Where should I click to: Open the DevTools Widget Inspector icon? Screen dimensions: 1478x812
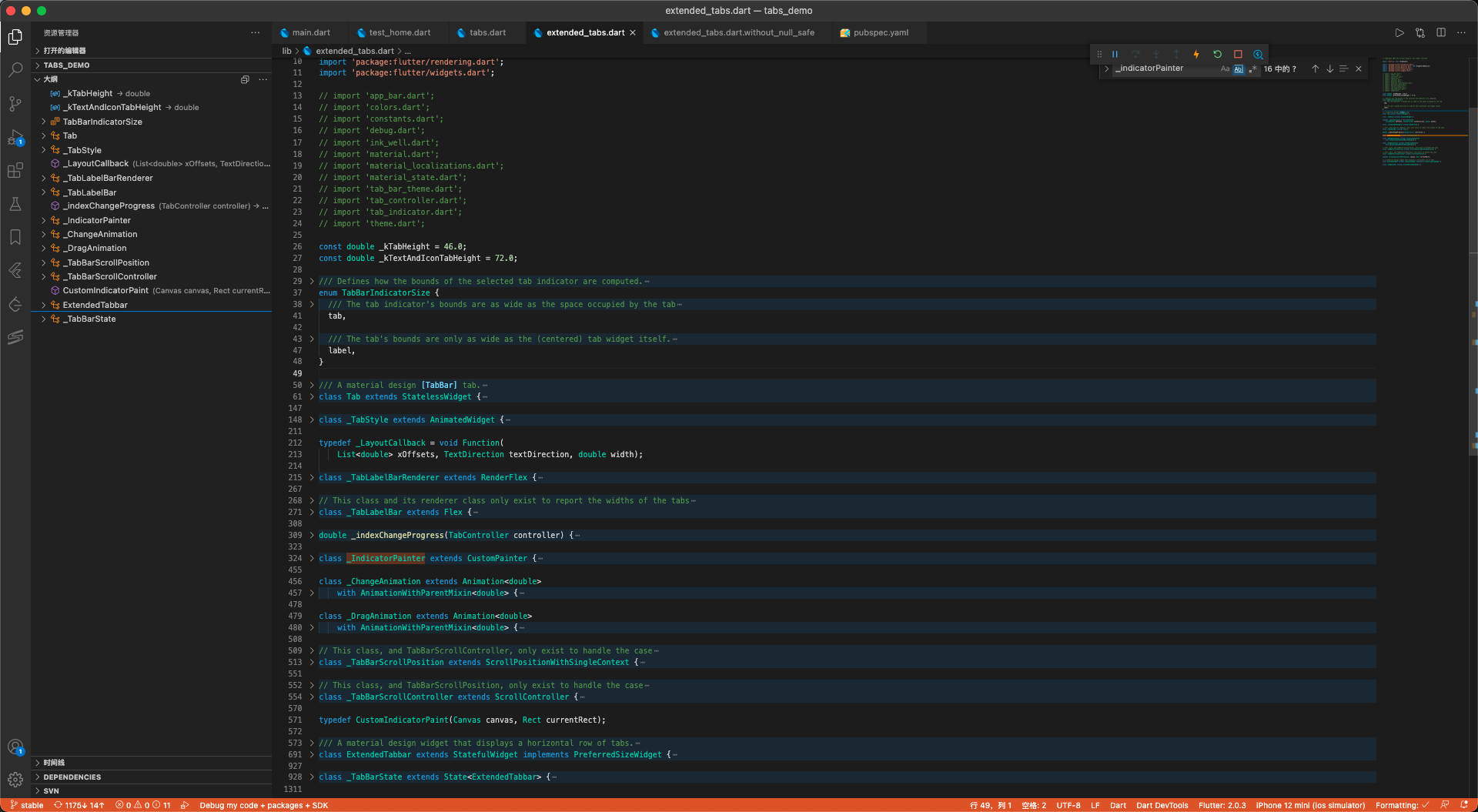1259,54
